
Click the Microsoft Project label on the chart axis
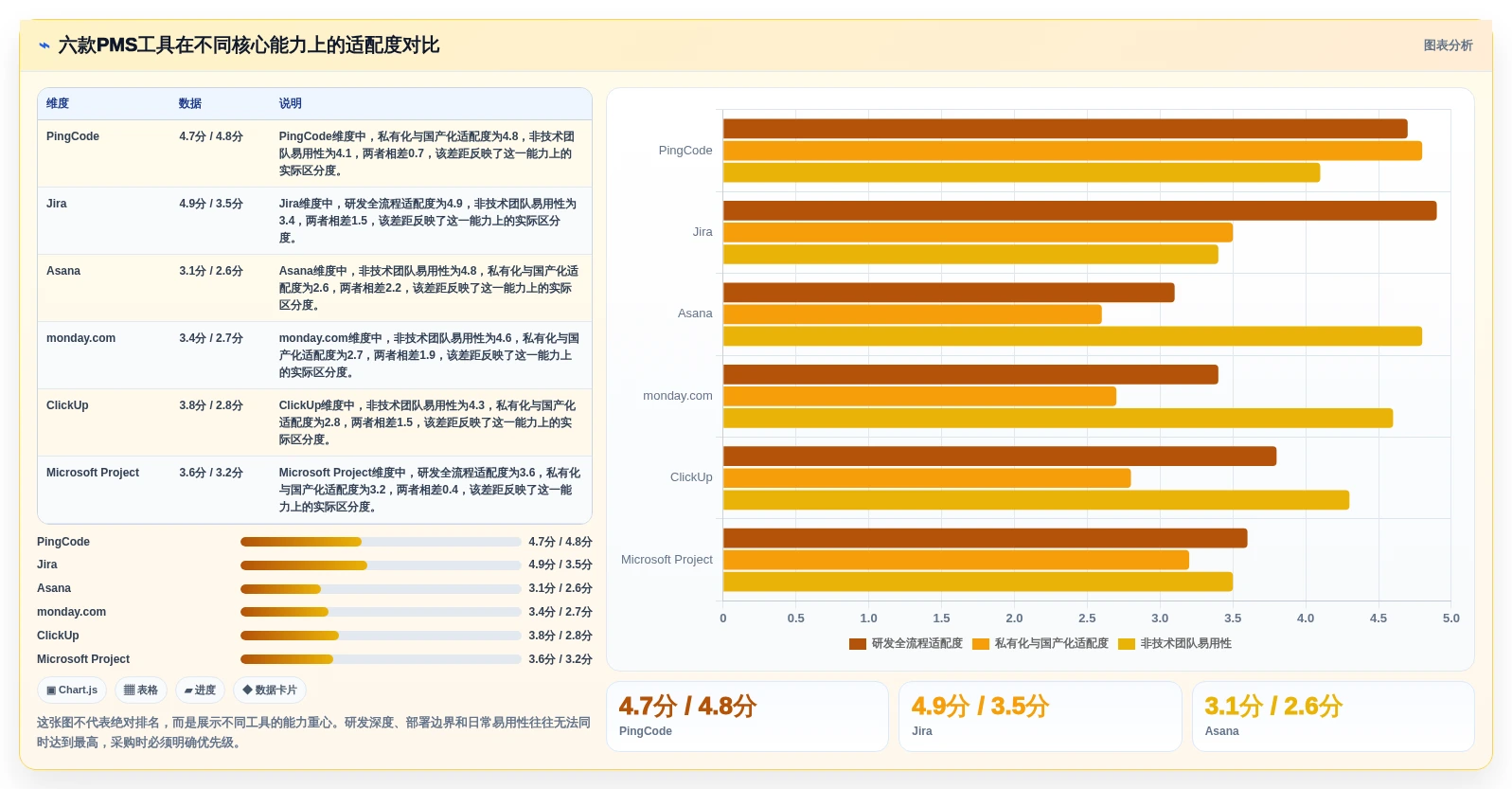(x=667, y=560)
